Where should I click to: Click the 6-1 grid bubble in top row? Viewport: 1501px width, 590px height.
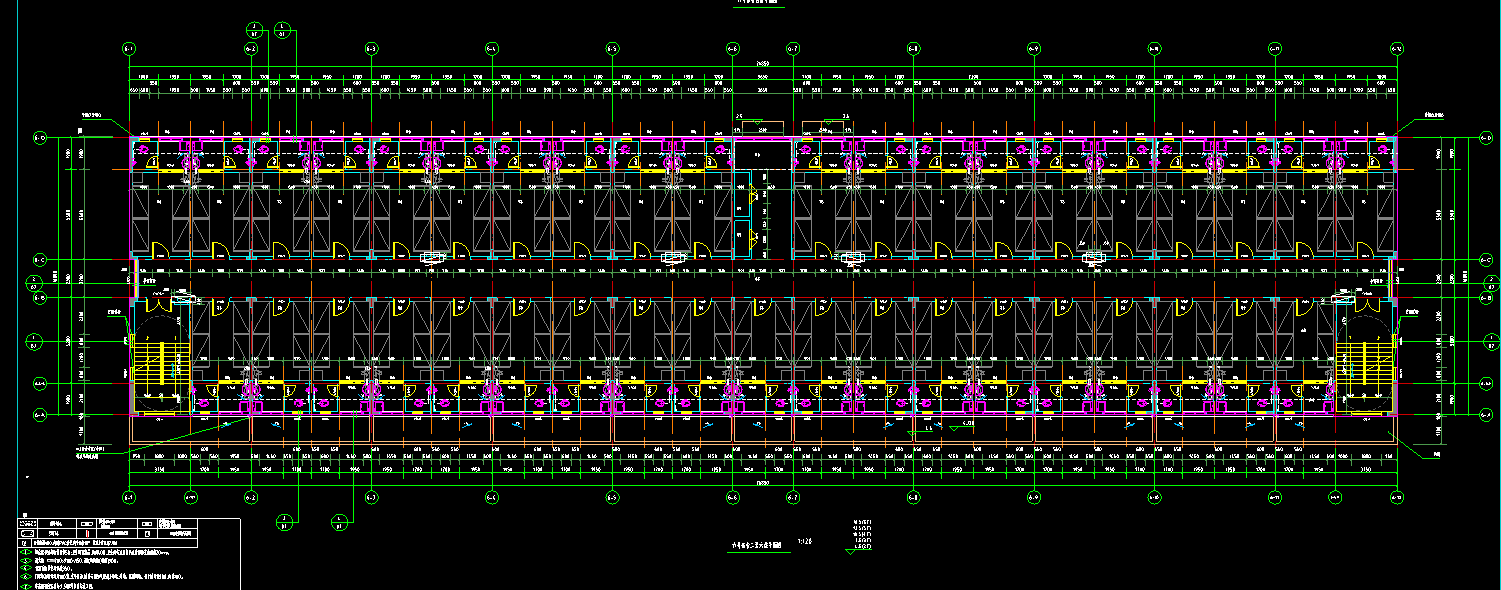pyautogui.click(x=129, y=48)
